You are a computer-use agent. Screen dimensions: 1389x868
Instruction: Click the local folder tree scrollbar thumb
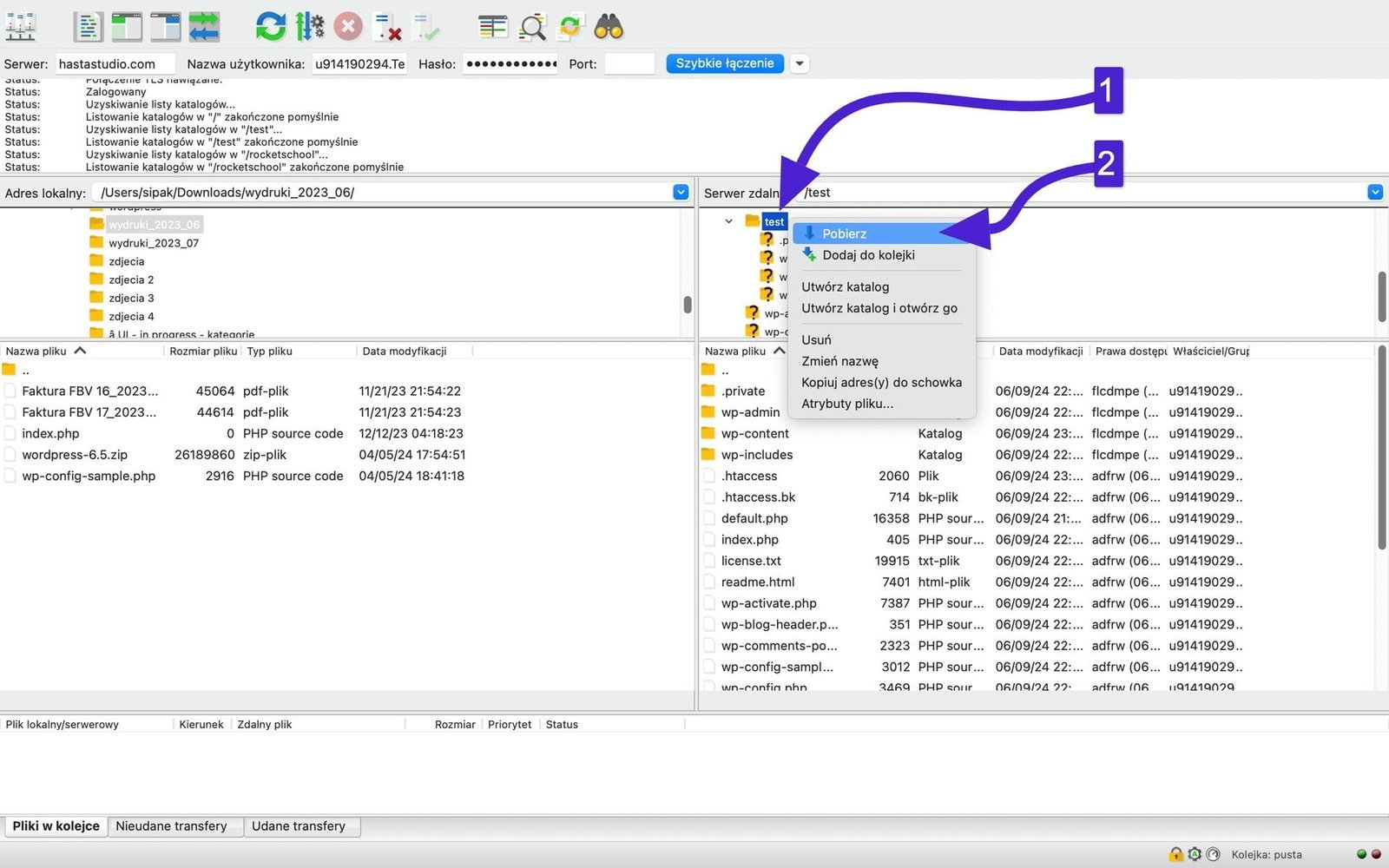coord(688,304)
